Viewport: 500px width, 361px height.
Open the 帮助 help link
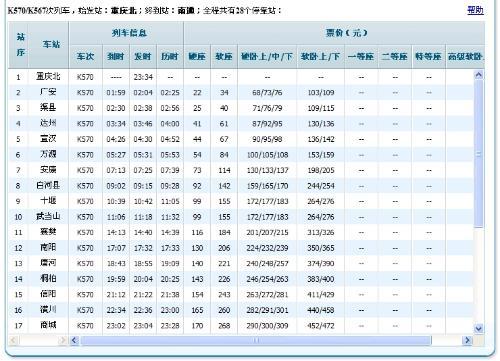tap(475, 10)
